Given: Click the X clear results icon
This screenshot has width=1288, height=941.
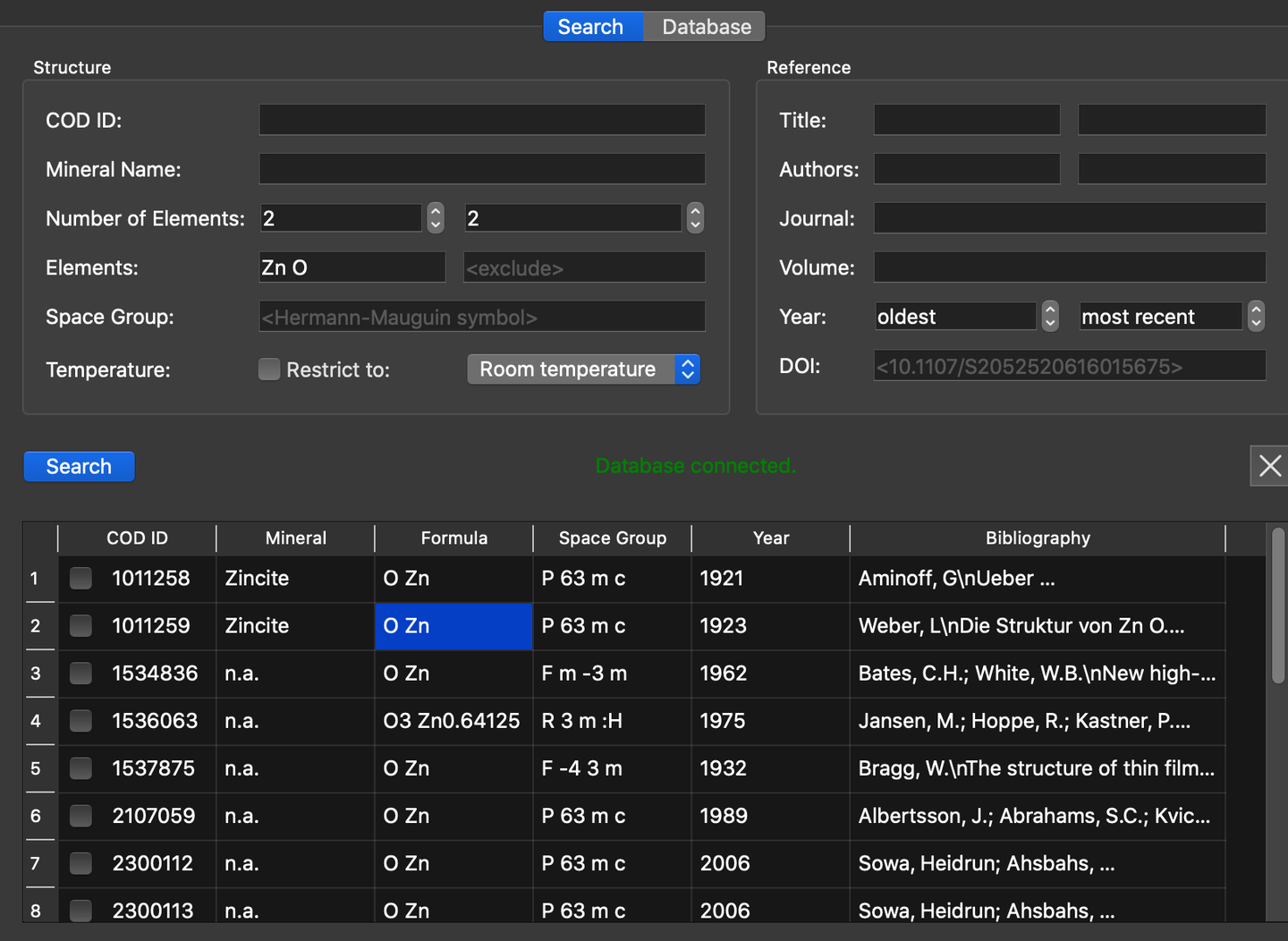Looking at the screenshot, I should click(1268, 466).
